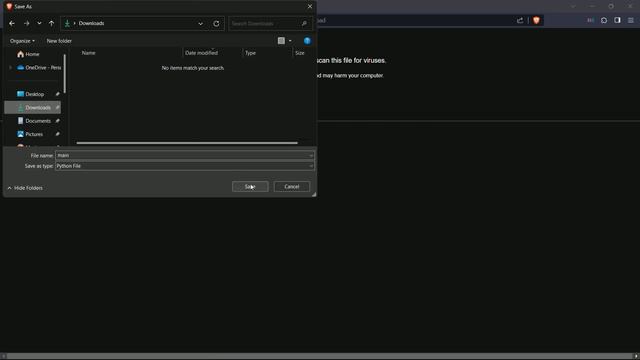Open browser extensions puzzle icon
The image size is (640, 360).
coord(604,20)
